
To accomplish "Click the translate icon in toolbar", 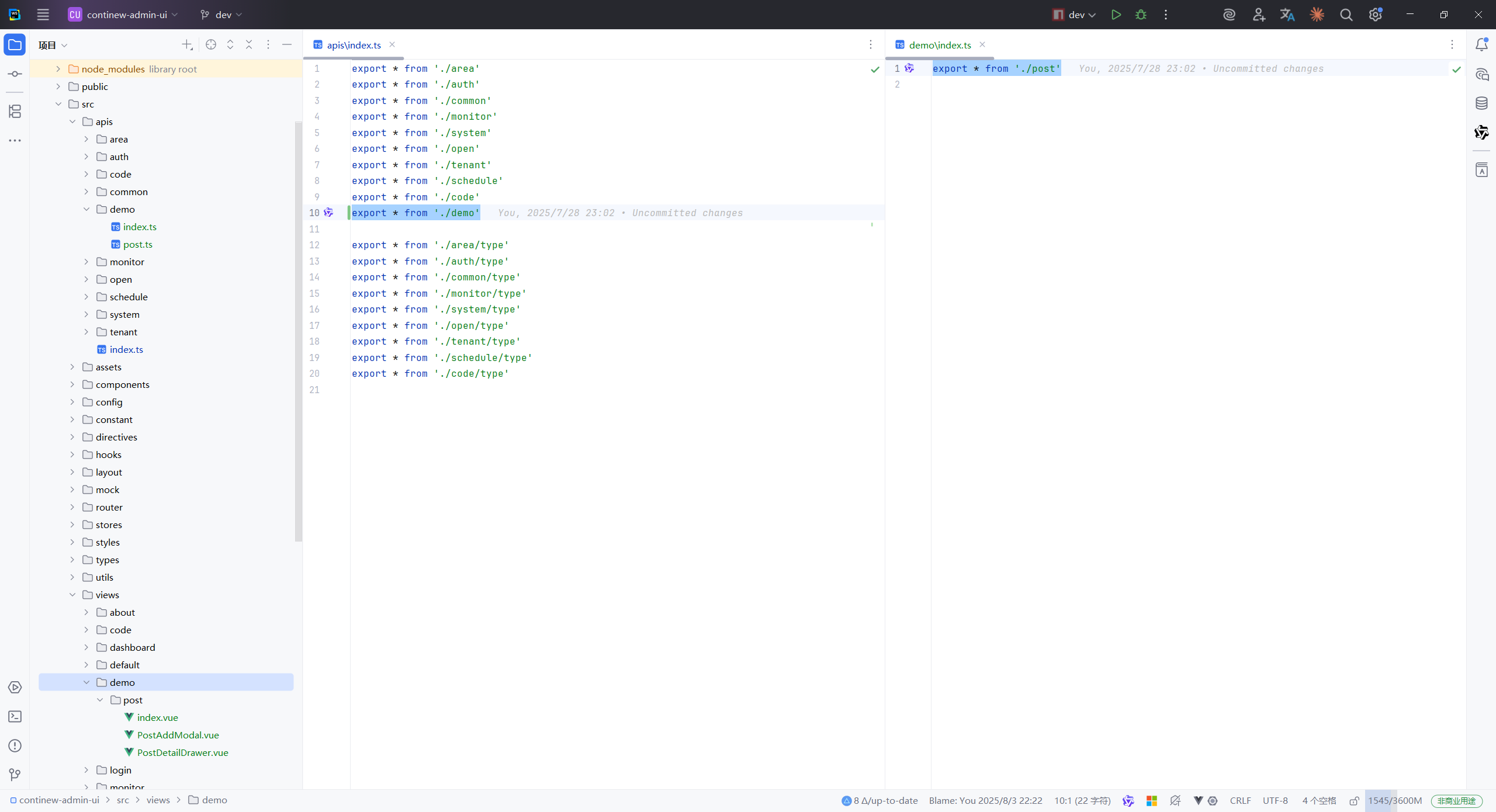I will click(1287, 15).
